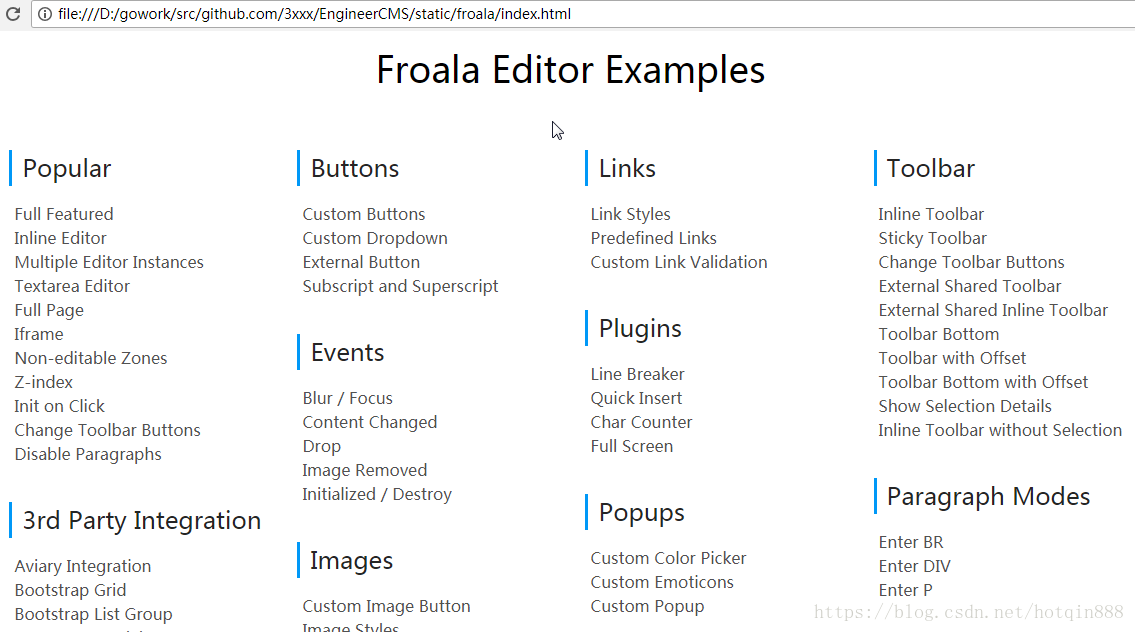
Task: Open the Enter BR paragraph mode
Action: 911,542
